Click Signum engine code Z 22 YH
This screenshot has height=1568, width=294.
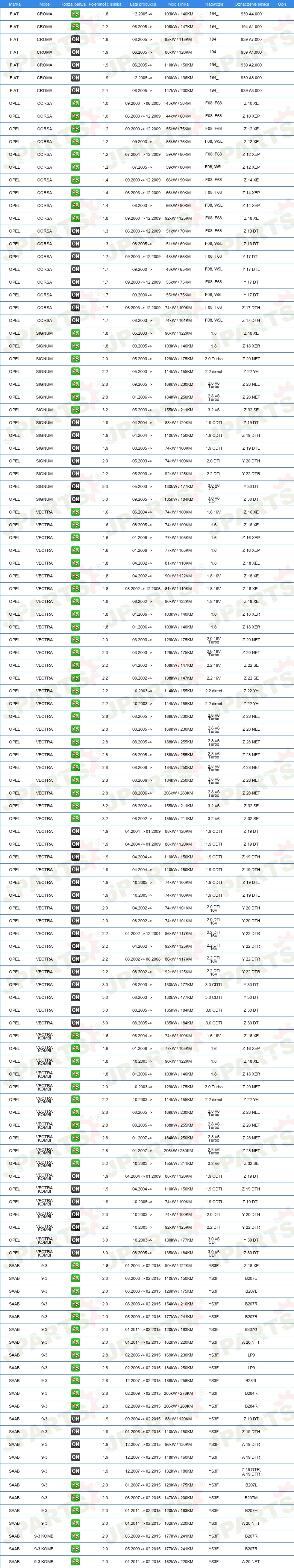click(252, 371)
